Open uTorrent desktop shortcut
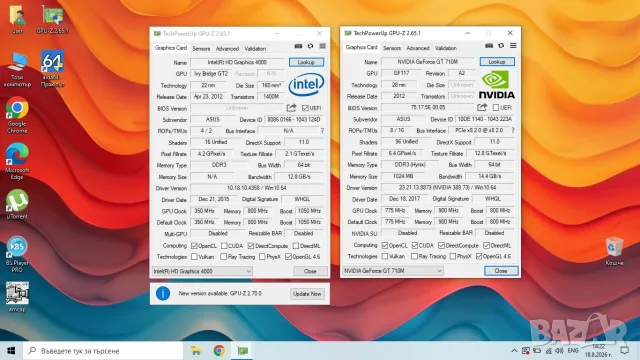This screenshot has width=640, height=360. pos(17,204)
